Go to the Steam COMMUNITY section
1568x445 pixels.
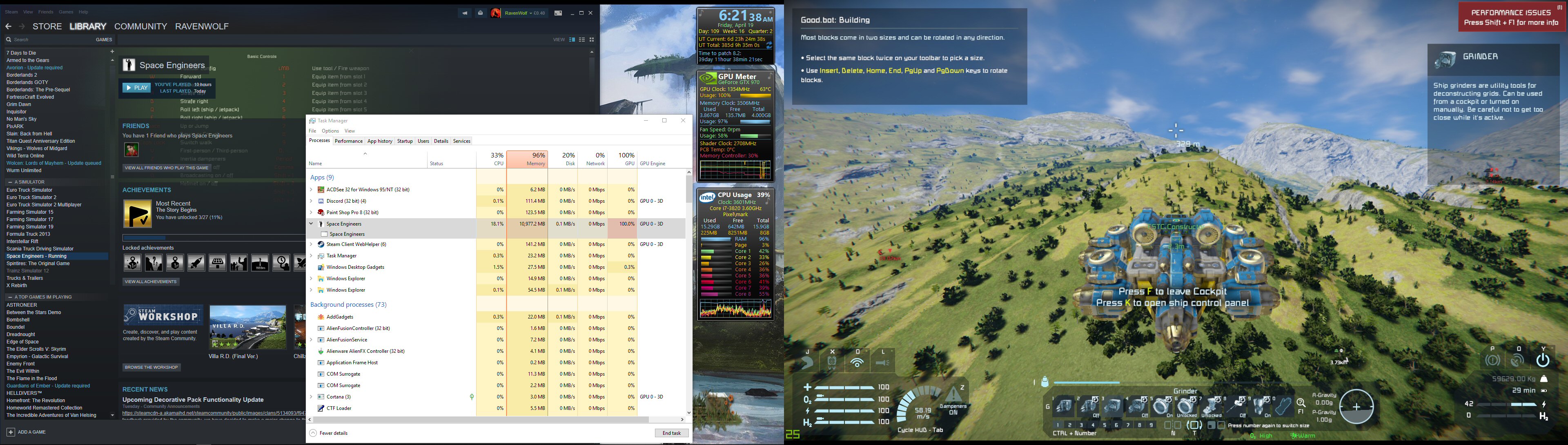(140, 26)
